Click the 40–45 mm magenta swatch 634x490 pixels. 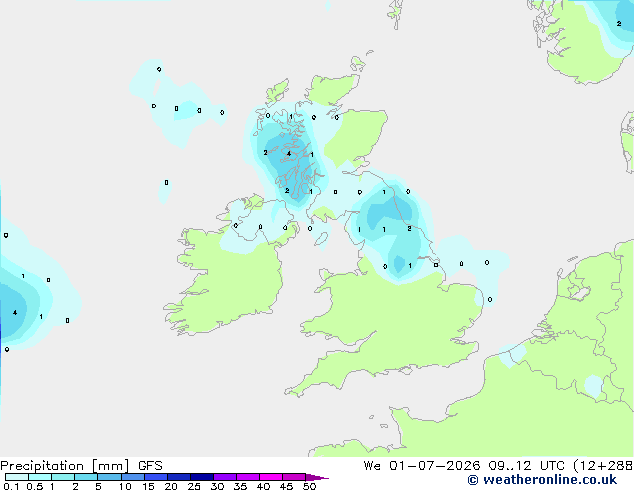(x=271, y=477)
